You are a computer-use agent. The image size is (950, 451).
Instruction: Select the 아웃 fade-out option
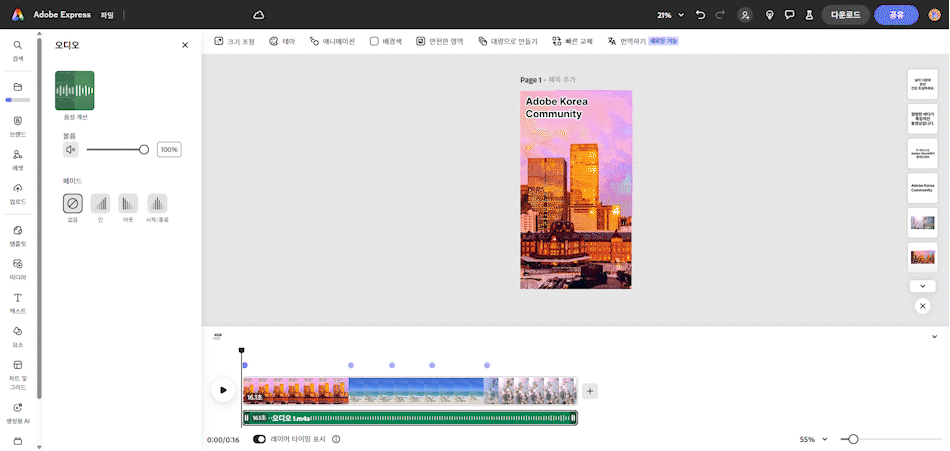[128, 203]
